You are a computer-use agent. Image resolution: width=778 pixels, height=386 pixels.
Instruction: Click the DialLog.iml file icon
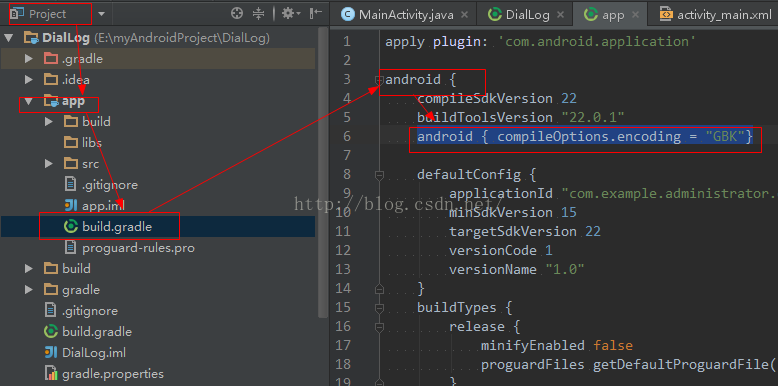51,352
